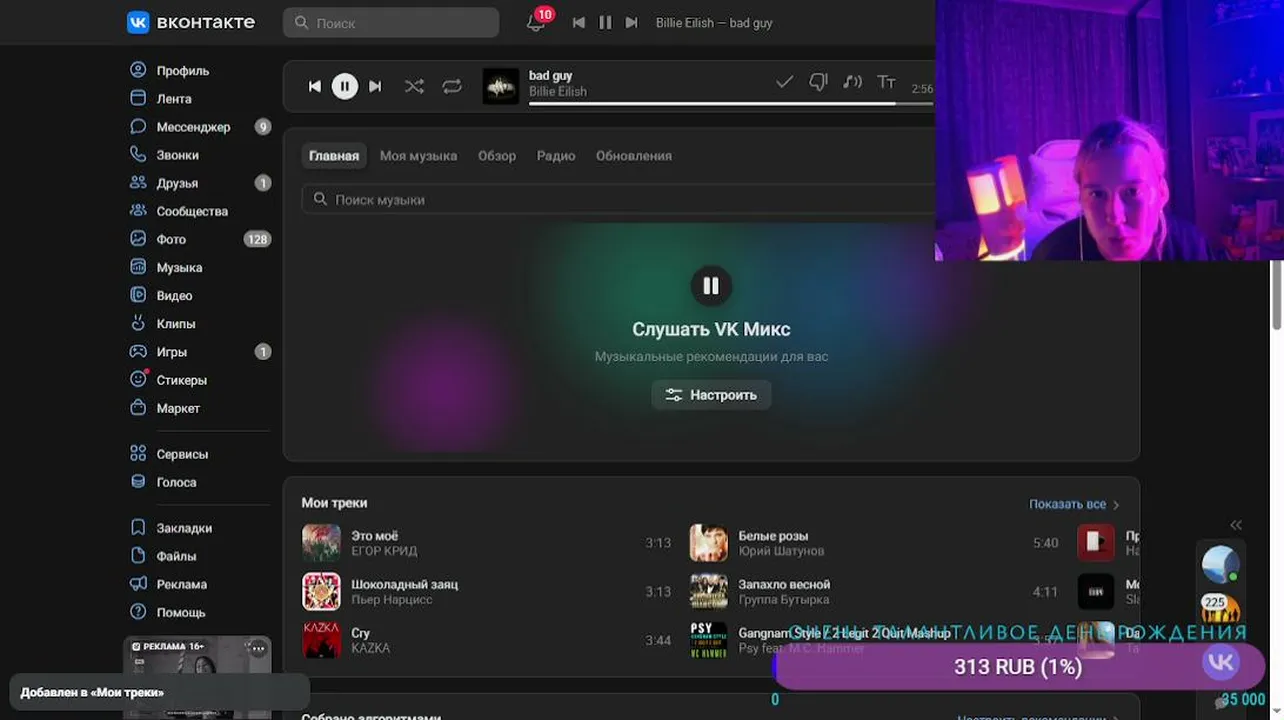Image resolution: width=1284 pixels, height=720 pixels.
Task: Open Голоса in the sidebar
Action: pyautogui.click(x=176, y=482)
